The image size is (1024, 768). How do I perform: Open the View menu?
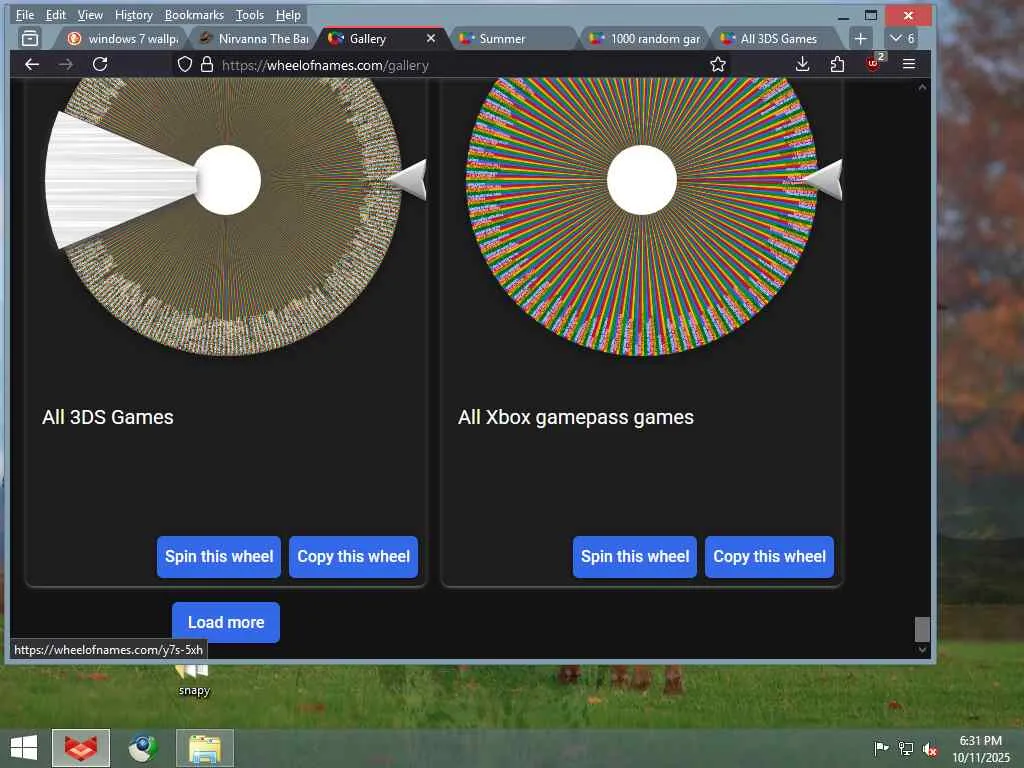tap(90, 14)
